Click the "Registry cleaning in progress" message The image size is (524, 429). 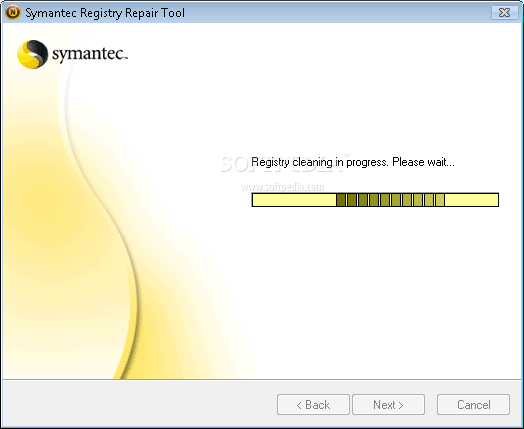pos(353,162)
